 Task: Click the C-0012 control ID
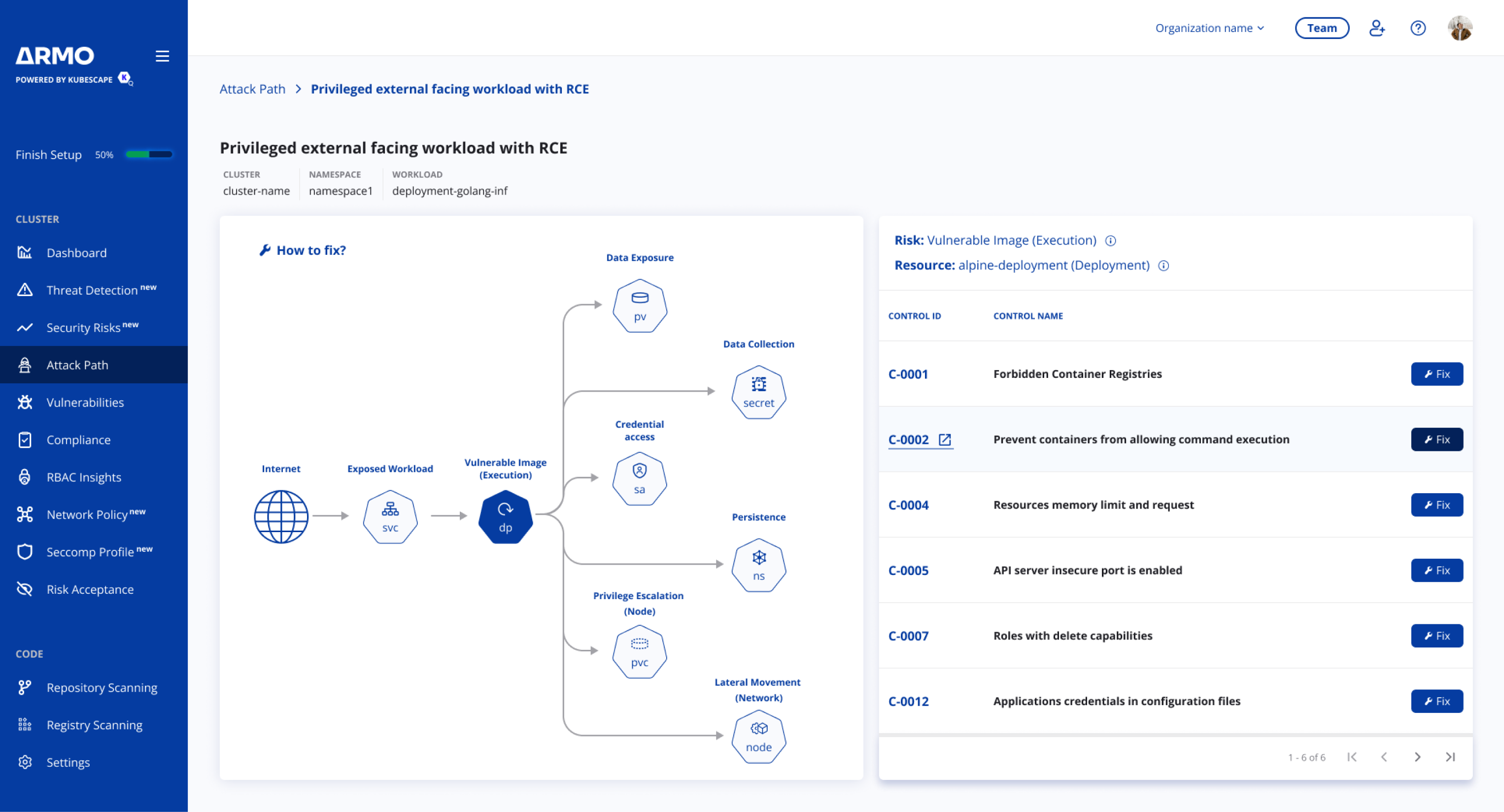(908, 701)
